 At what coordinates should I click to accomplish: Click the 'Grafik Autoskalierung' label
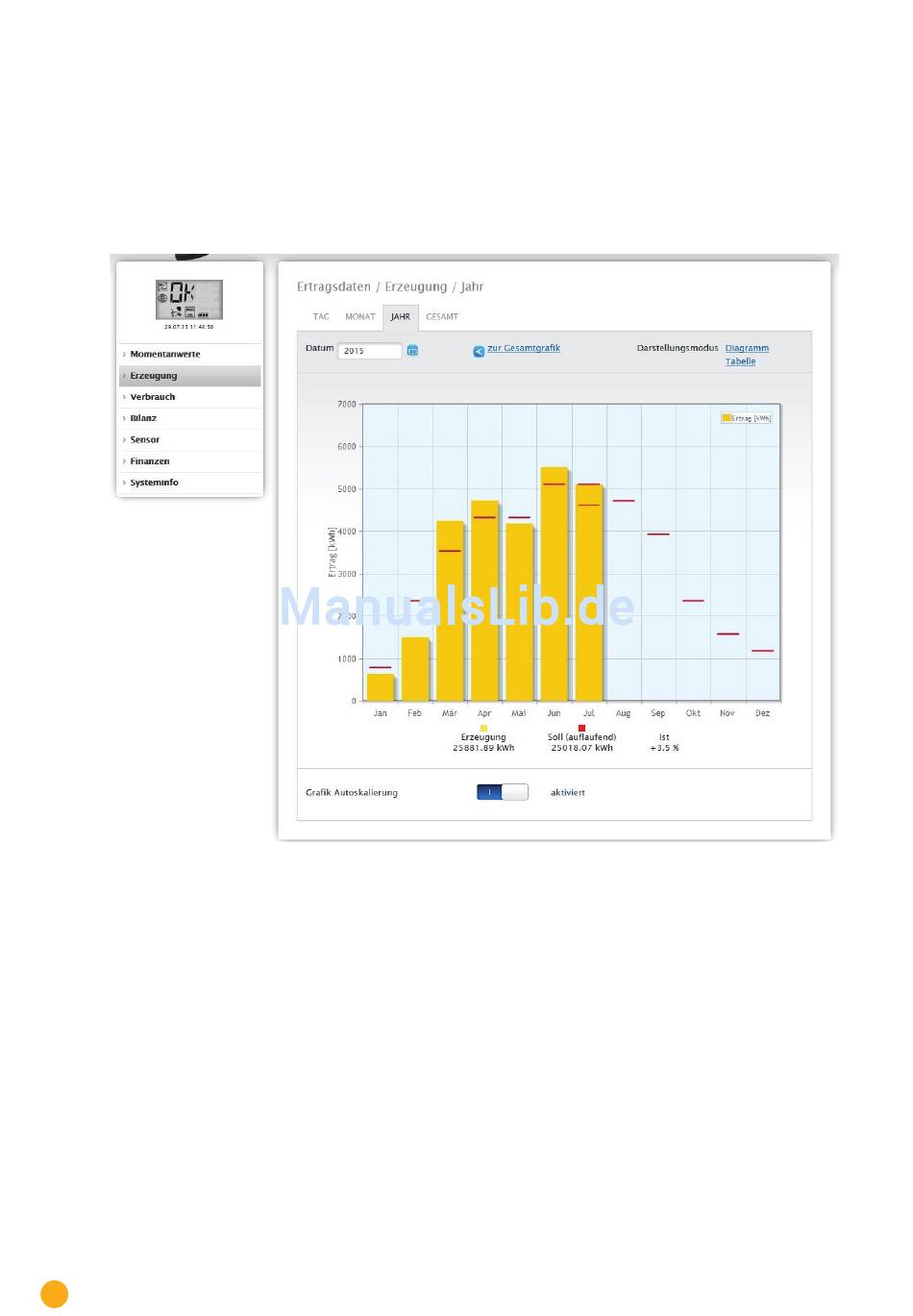[x=352, y=792]
